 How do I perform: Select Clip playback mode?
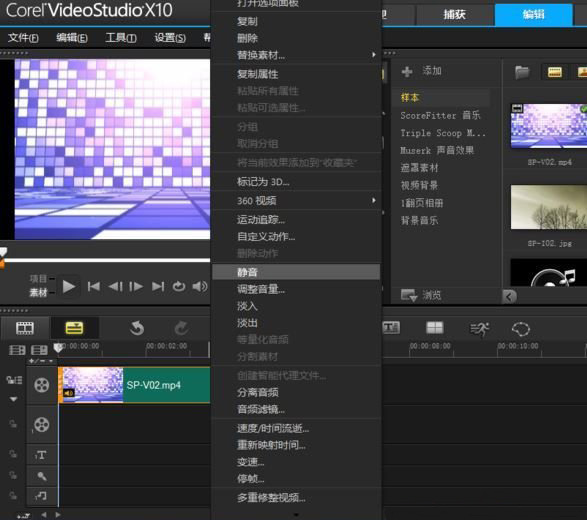[x=38, y=293]
